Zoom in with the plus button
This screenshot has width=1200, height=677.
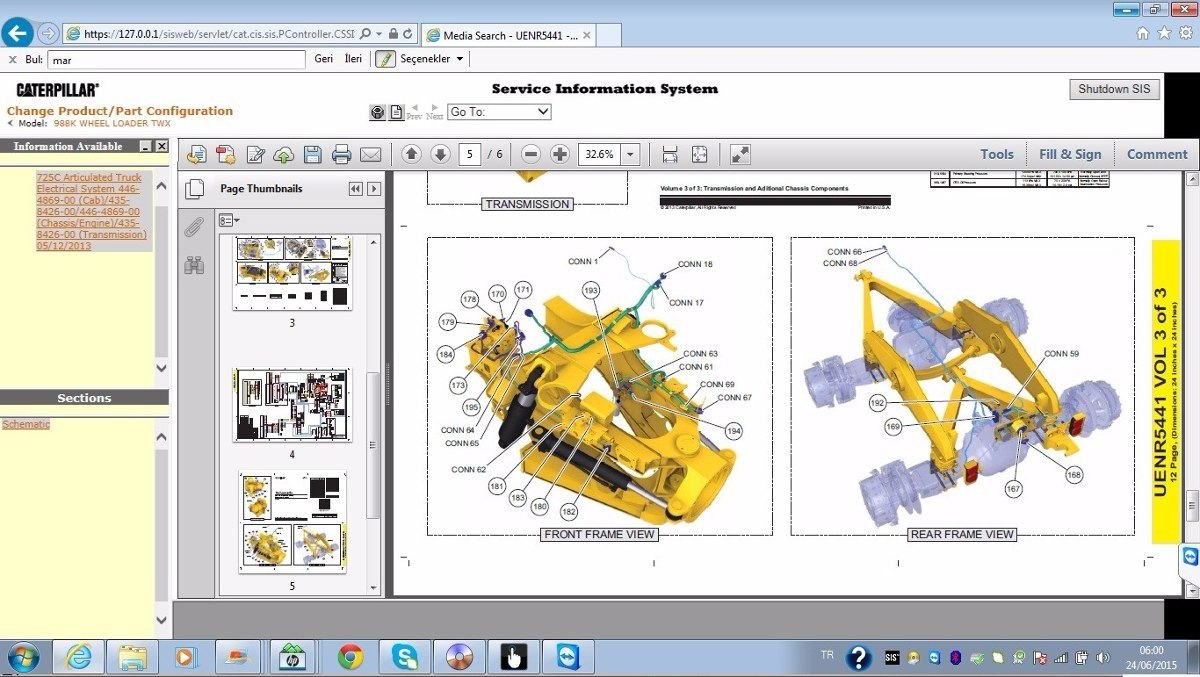(560, 154)
